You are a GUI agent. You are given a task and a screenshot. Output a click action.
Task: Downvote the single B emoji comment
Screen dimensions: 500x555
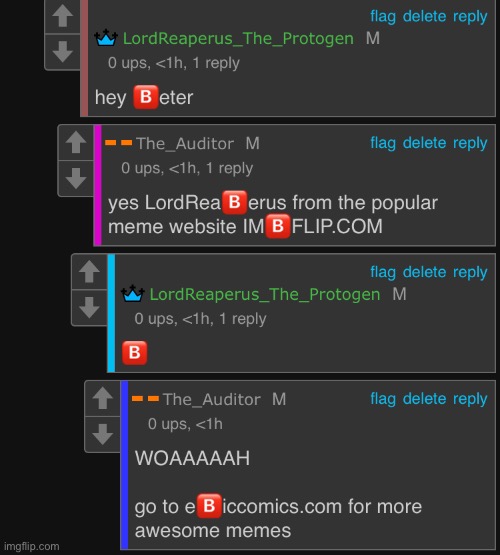[x=89, y=307]
